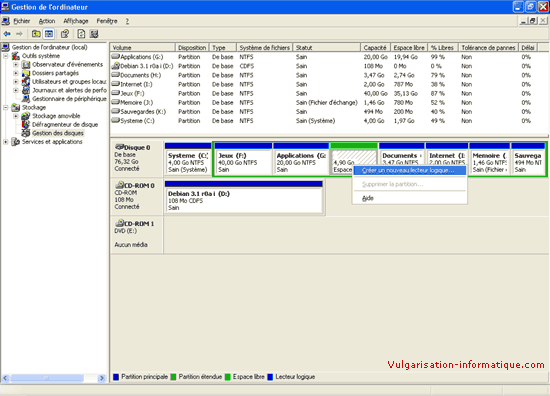This screenshot has width=550, height=396.
Task: Collapse the Outils système tree node
Action: point(6,56)
